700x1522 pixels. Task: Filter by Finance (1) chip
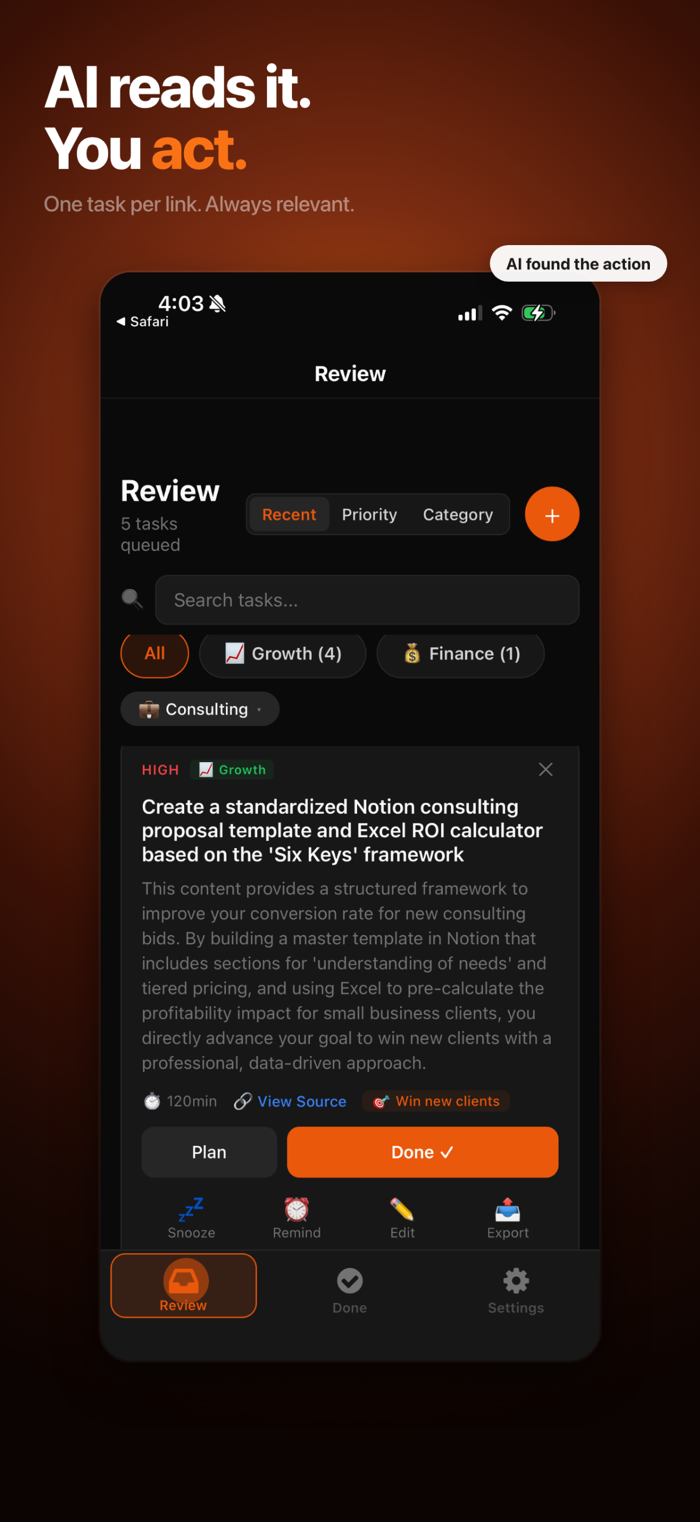461,654
